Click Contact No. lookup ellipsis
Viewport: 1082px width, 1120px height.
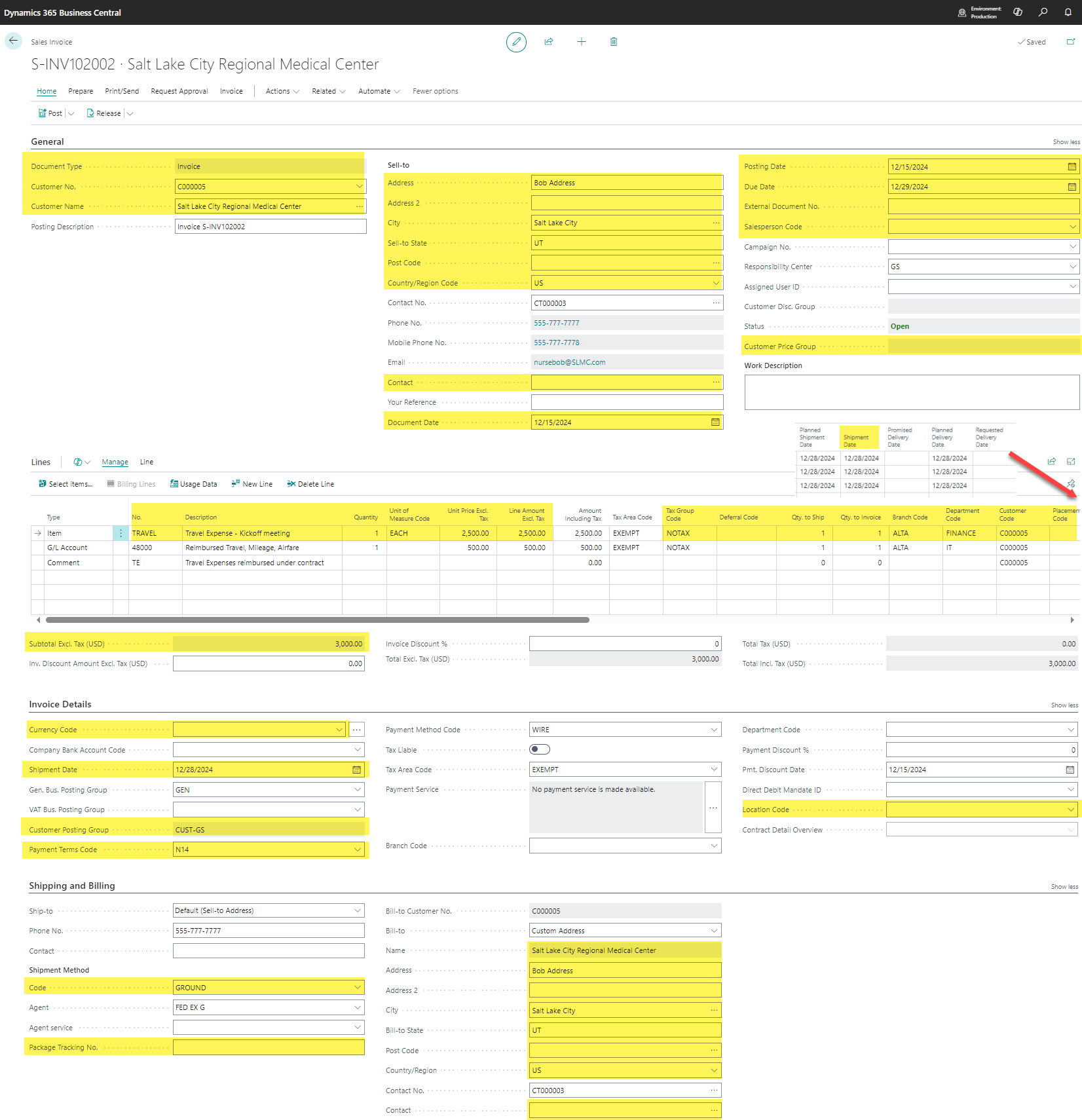pos(716,303)
